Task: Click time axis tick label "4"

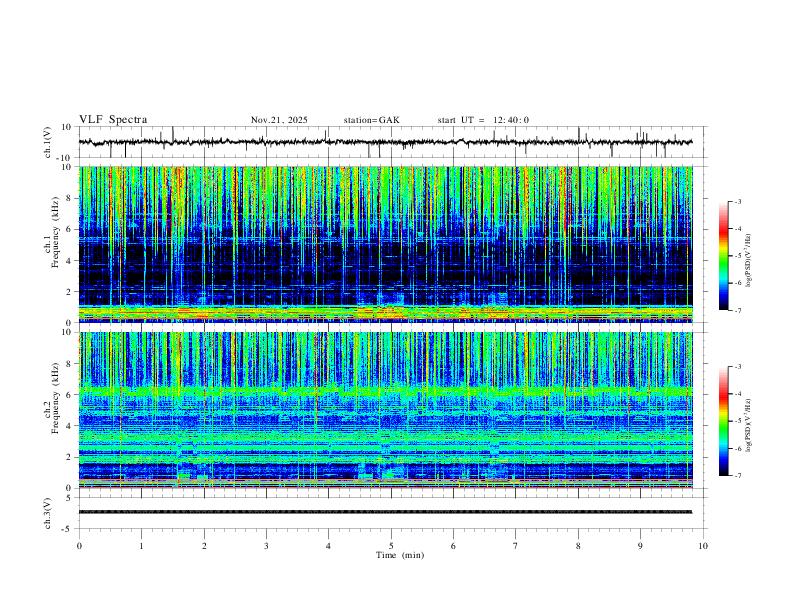Action: (329, 546)
